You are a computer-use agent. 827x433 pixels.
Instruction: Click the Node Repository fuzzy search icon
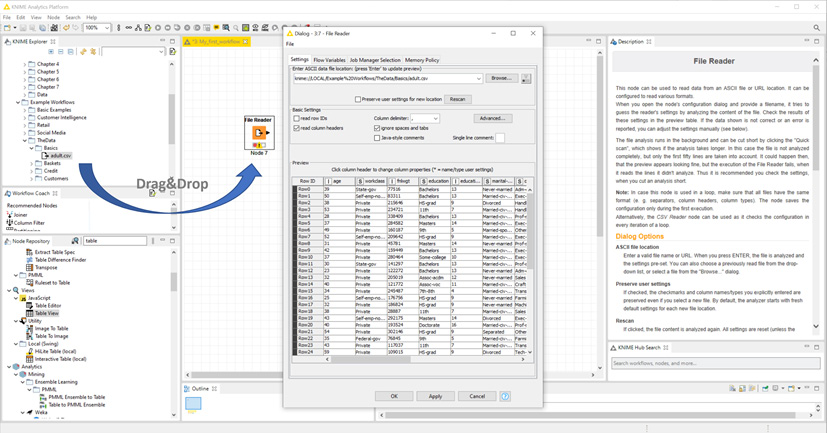tap(75, 241)
